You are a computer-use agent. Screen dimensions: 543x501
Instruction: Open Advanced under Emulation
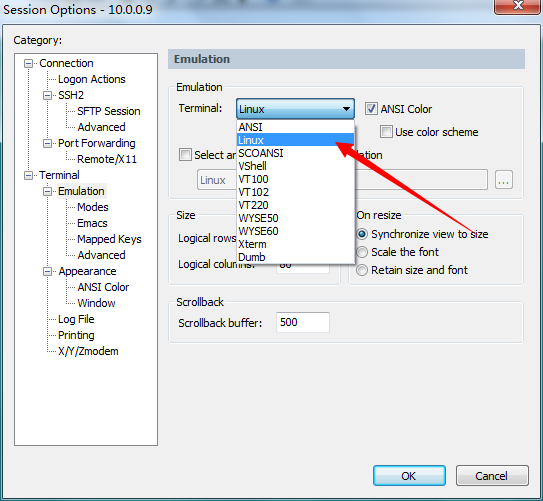coord(101,255)
